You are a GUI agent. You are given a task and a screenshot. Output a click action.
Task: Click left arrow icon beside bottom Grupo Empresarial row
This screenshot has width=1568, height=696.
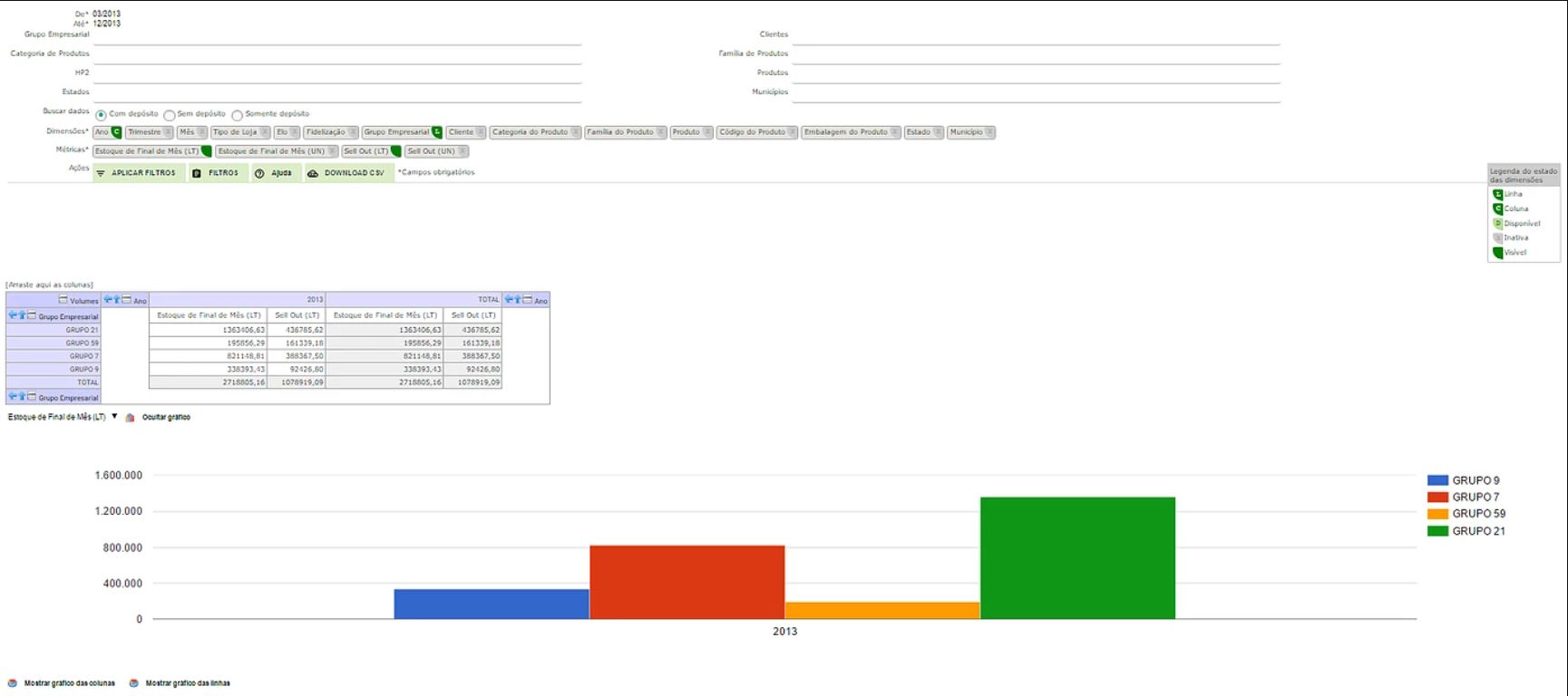point(13,396)
